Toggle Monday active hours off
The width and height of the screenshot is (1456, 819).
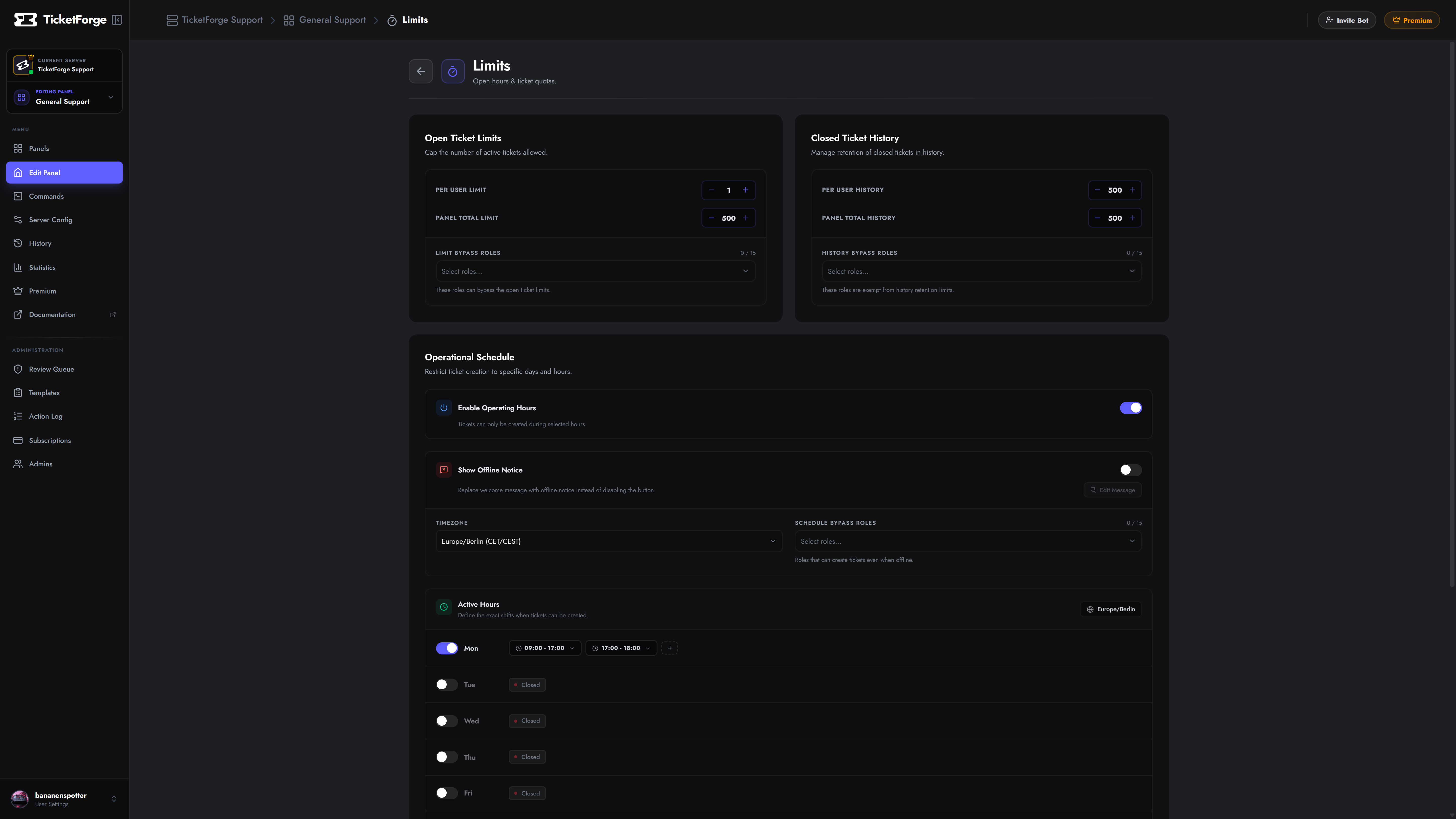(446, 648)
